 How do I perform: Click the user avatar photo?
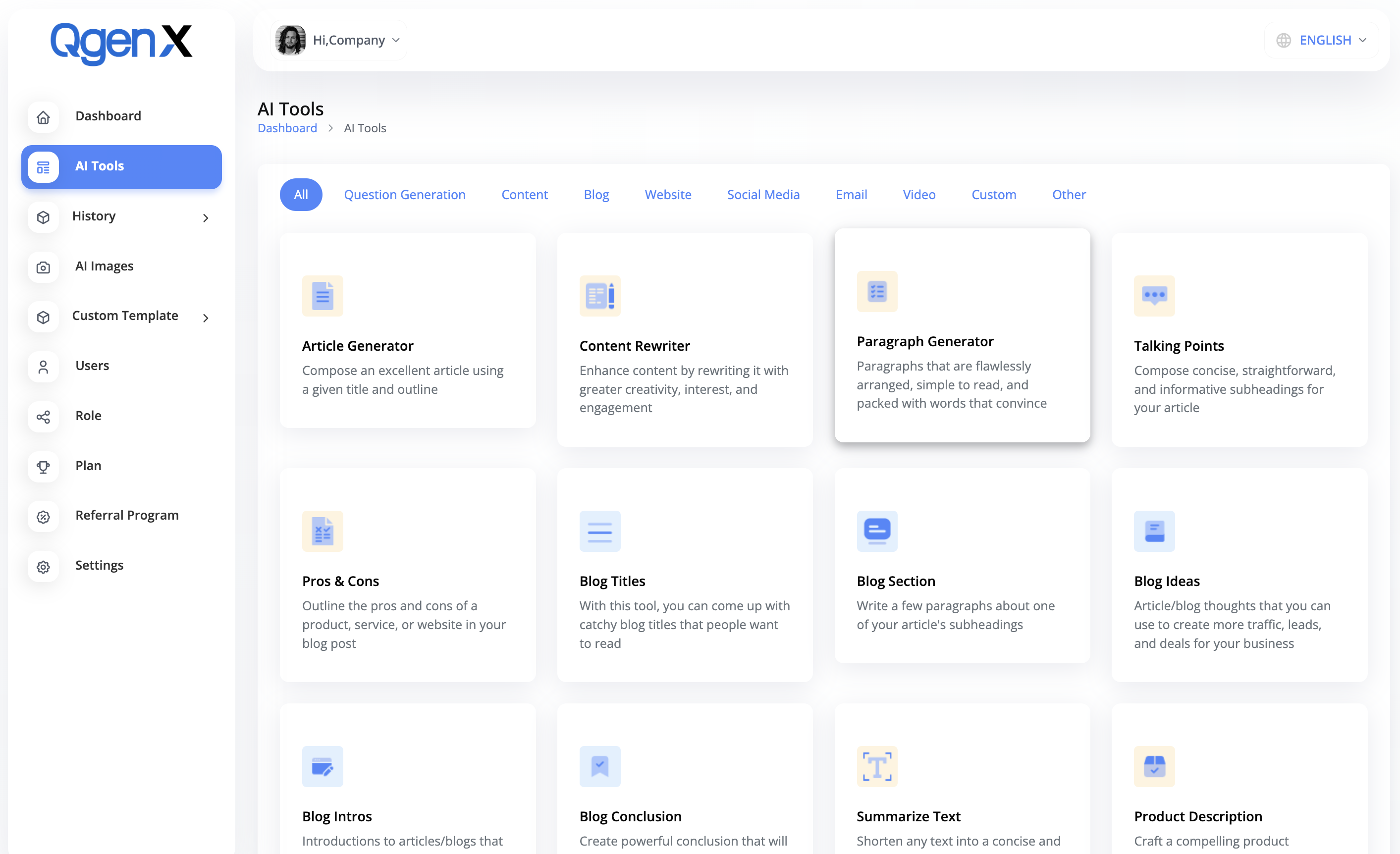(x=290, y=40)
